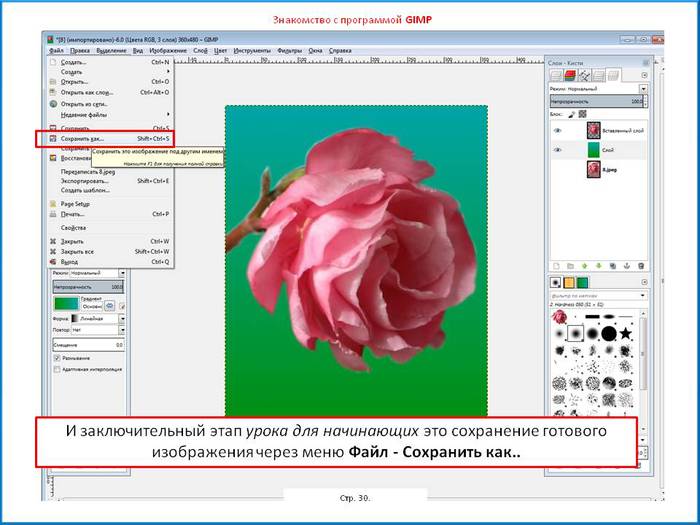Click the save icon inside Сохранить как row
The image size is (700, 525).
pos(53,138)
